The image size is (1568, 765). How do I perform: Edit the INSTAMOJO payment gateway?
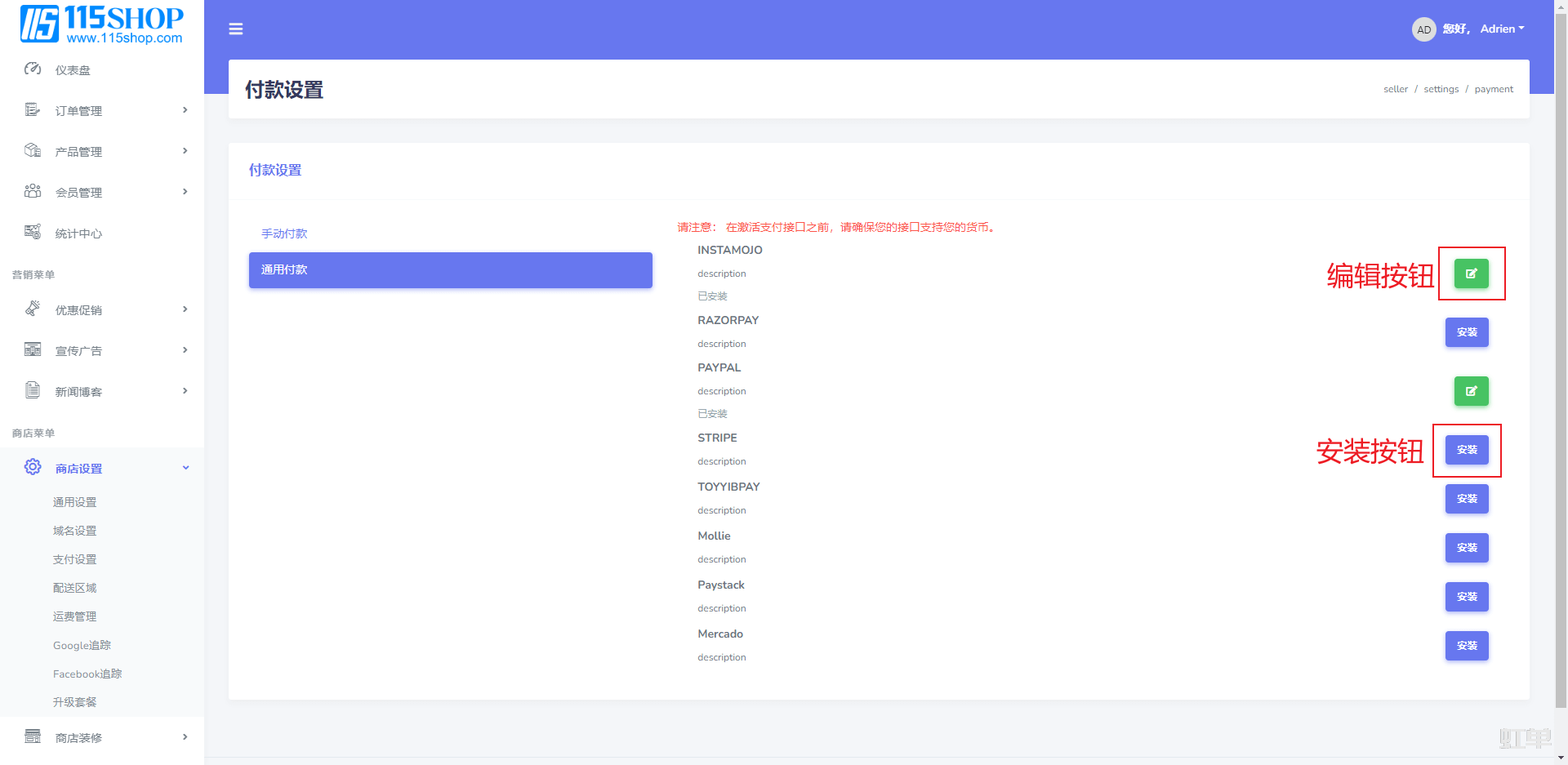click(1471, 274)
